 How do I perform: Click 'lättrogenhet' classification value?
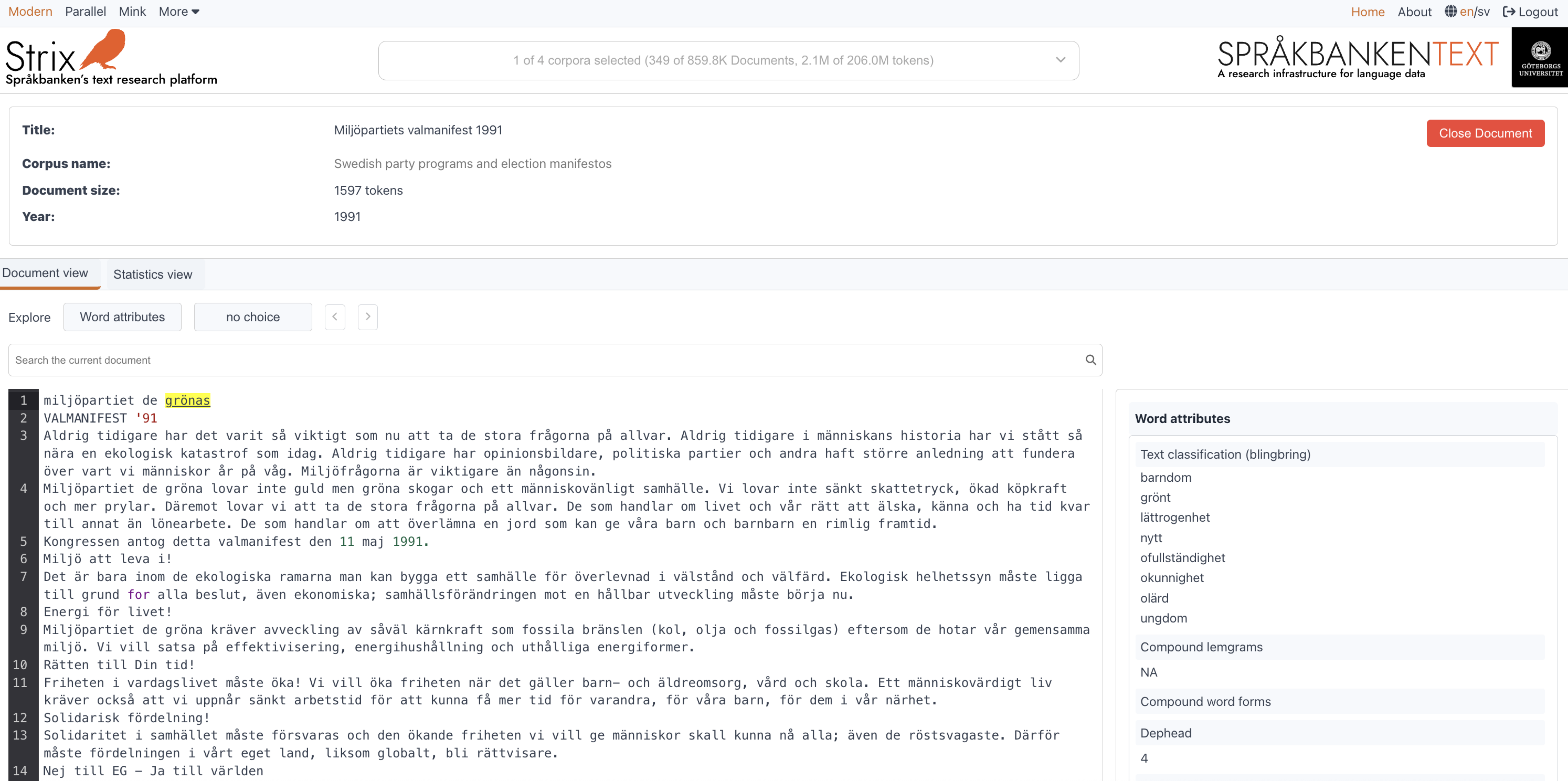click(x=1175, y=517)
